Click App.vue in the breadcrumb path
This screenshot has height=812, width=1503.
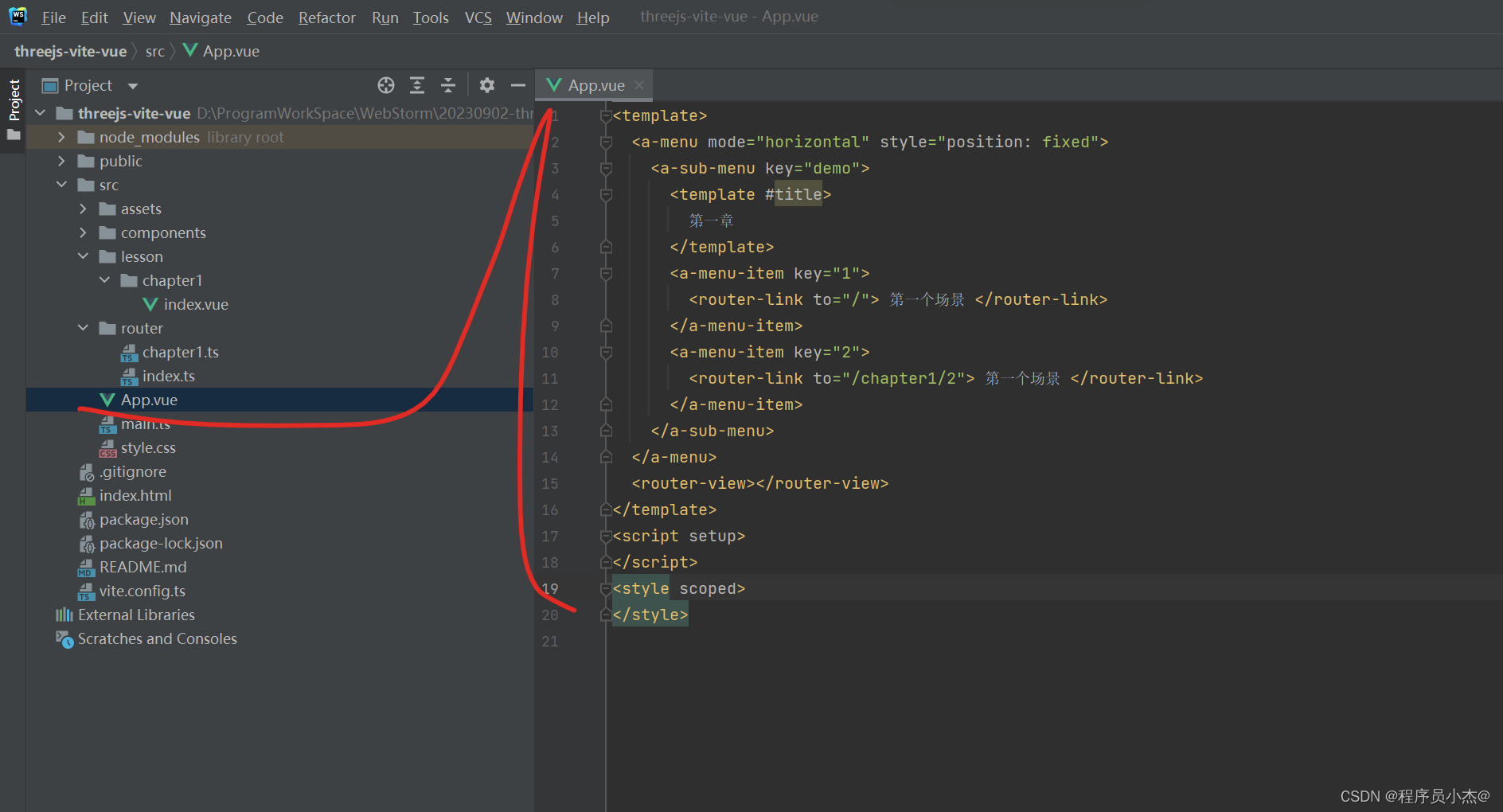(221, 51)
